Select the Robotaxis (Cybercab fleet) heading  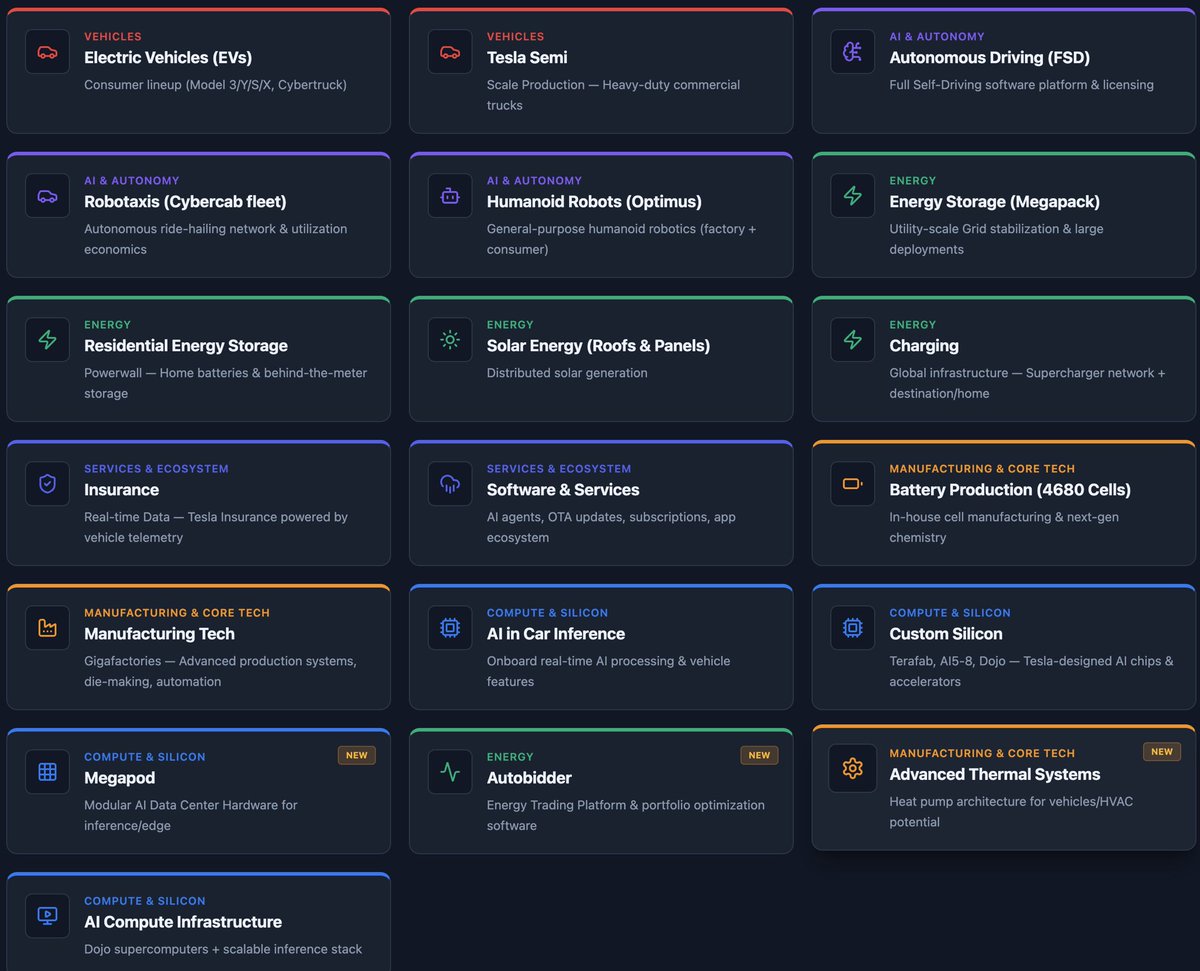tap(185, 201)
